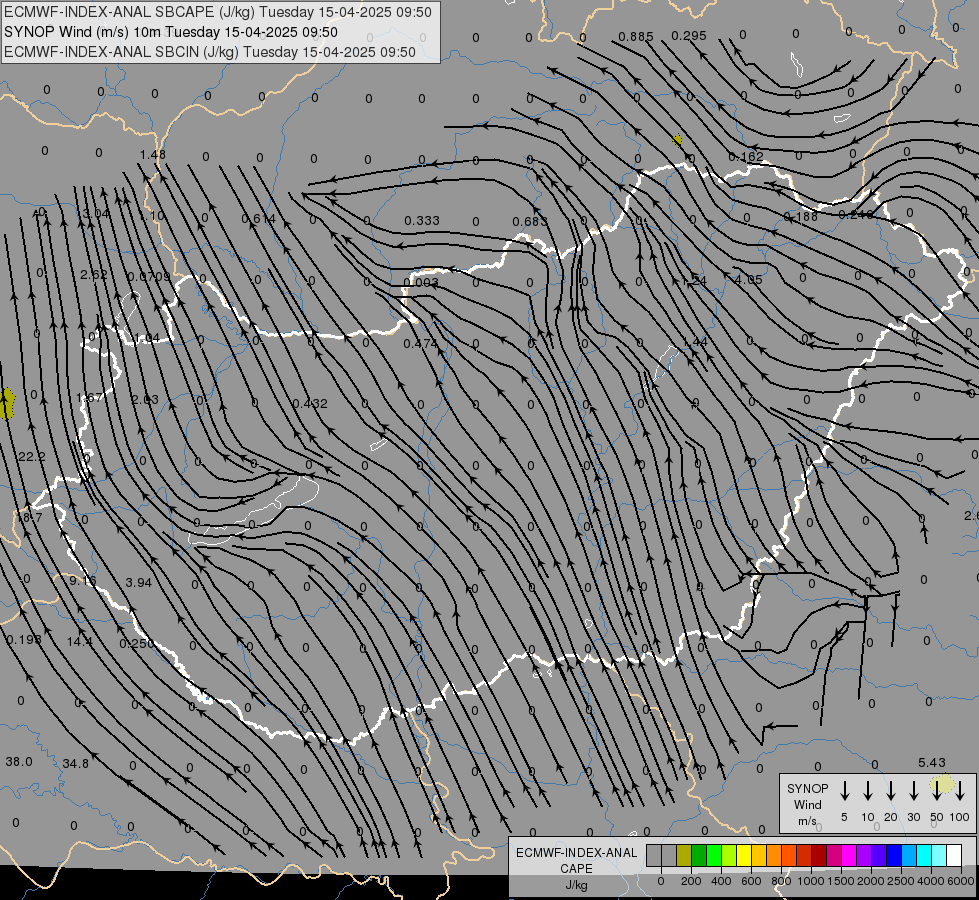Click the small olive CAPE patch above 0.162
This screenshot has height=900, width=979.
677,141
